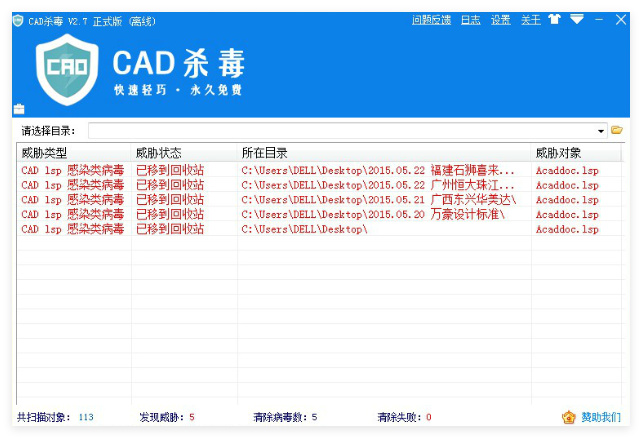Select row with path 福建石狮喜来...
The width and height of the screenshot is (642, 438).
point(319,170)
